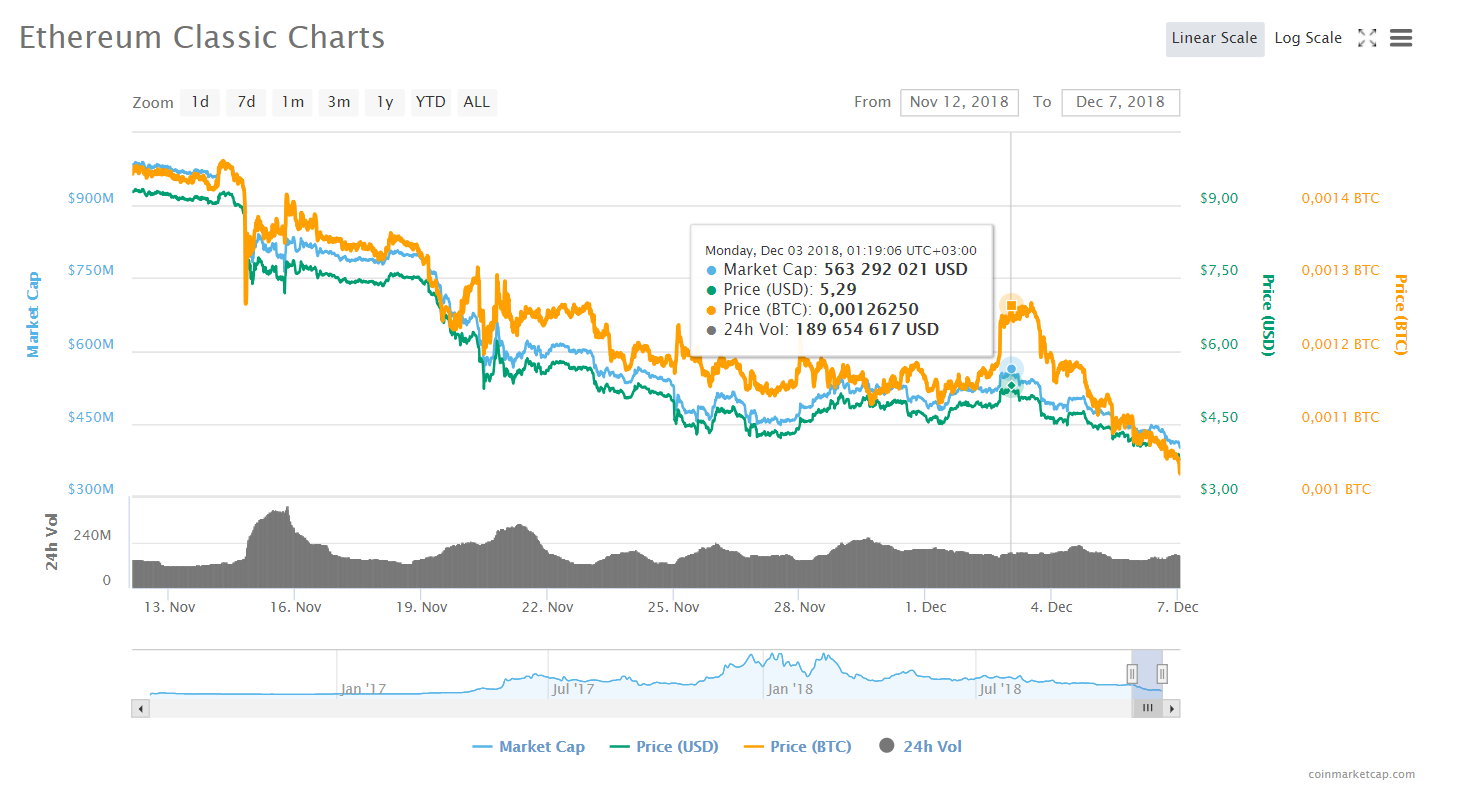This screenshot has height=789, width=1457.
Task: Switch to Linear Scale
Action: pos(1214,38)
